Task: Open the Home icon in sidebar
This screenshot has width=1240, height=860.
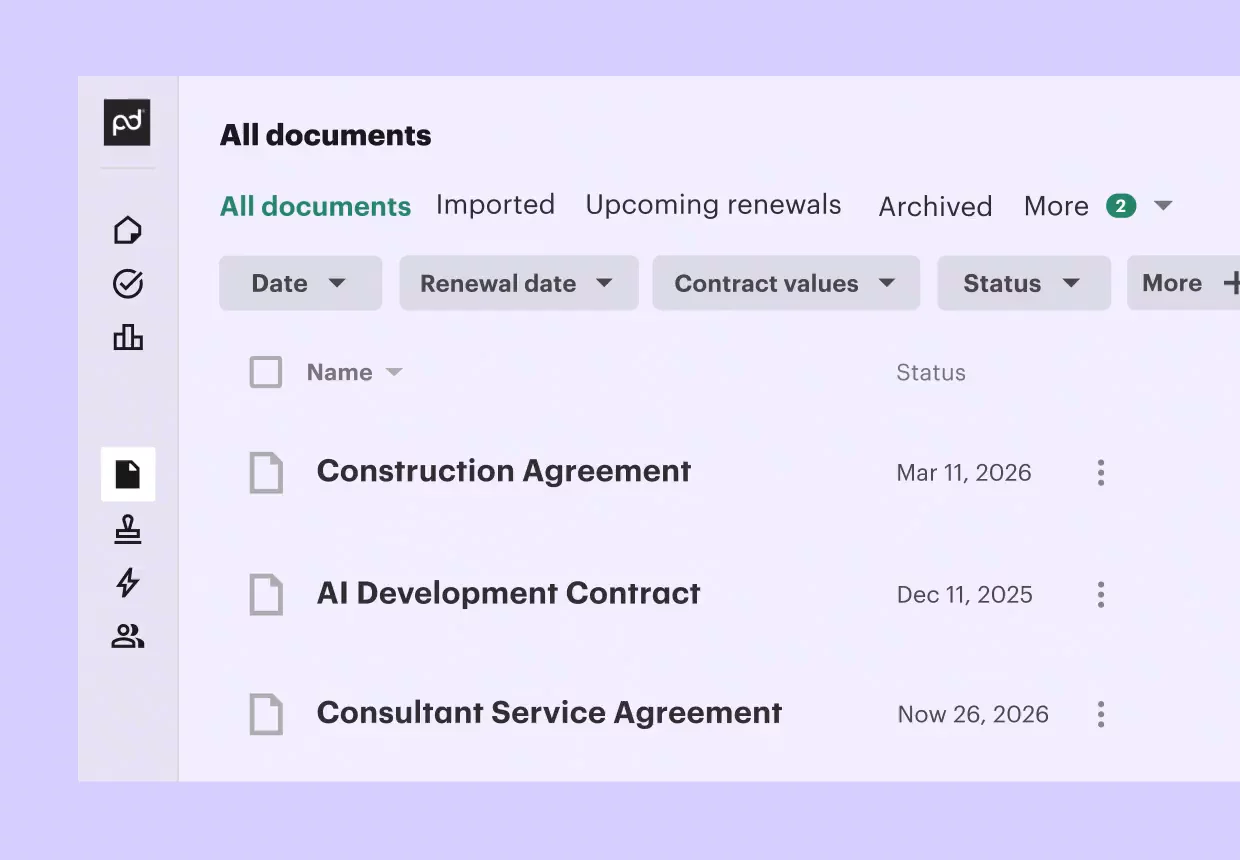Action: (x=128, y=231)
